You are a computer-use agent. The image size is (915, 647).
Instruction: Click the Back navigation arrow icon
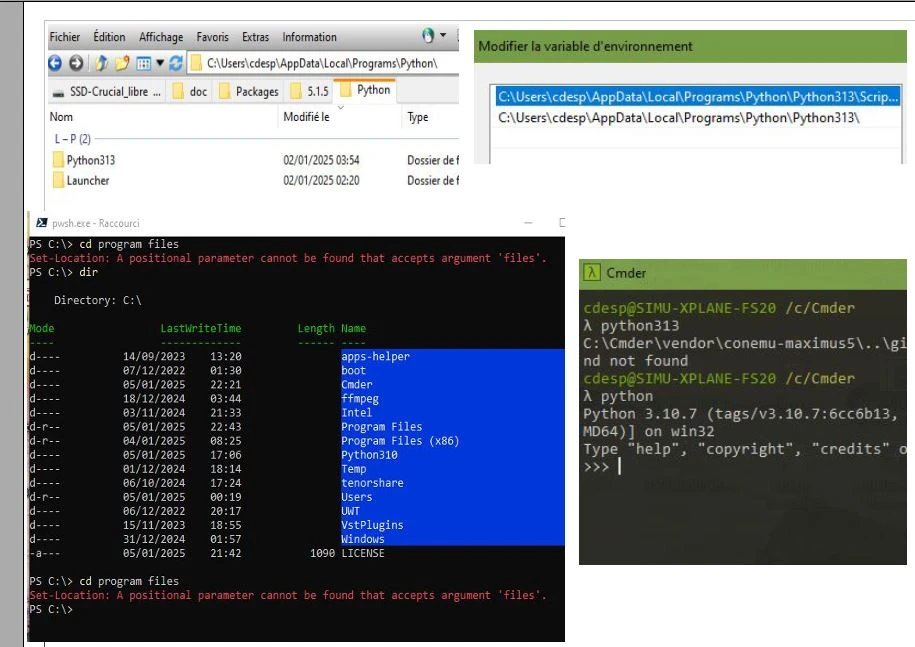coord(56,64)
